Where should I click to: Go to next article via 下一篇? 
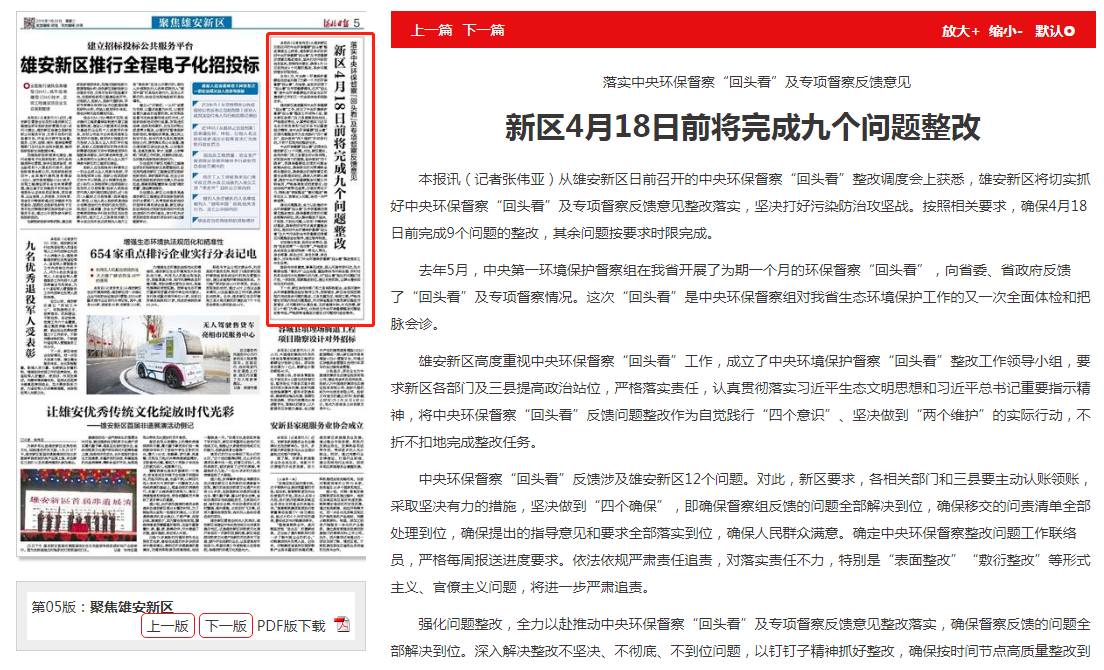[x=483, y=31]
